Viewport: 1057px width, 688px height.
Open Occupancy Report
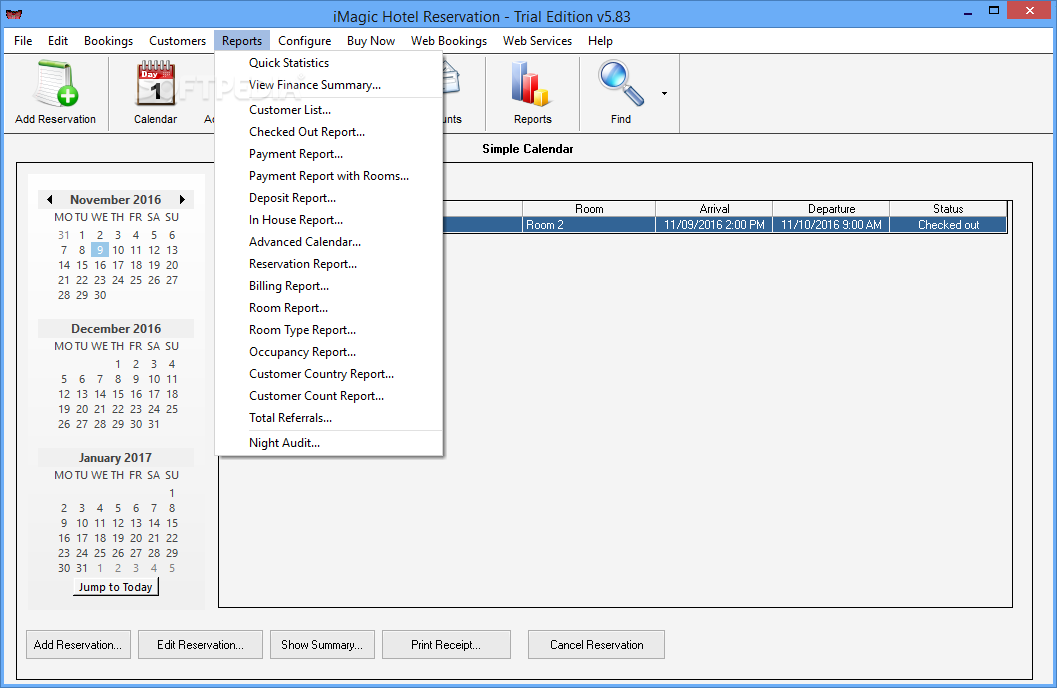[329, 352]
